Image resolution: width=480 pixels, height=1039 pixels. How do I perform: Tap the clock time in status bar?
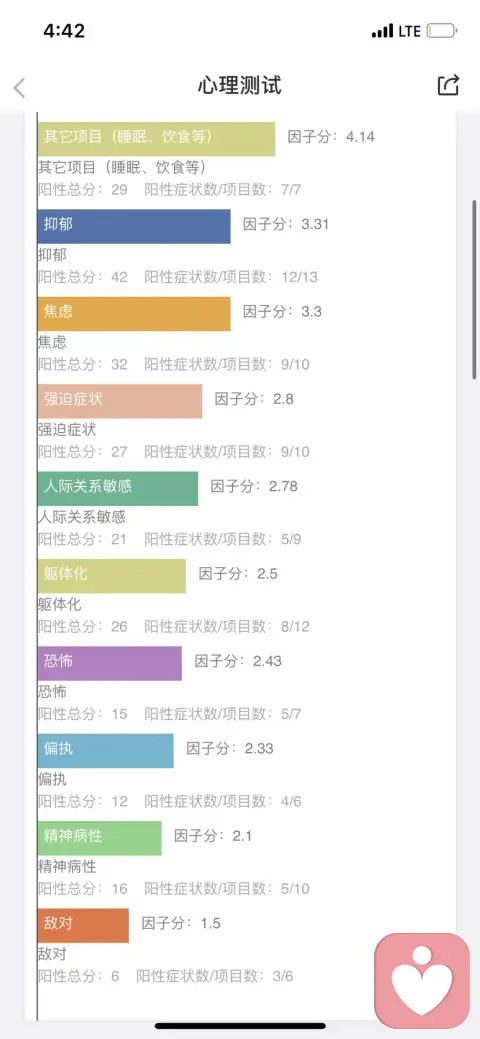tap(64, 31)
